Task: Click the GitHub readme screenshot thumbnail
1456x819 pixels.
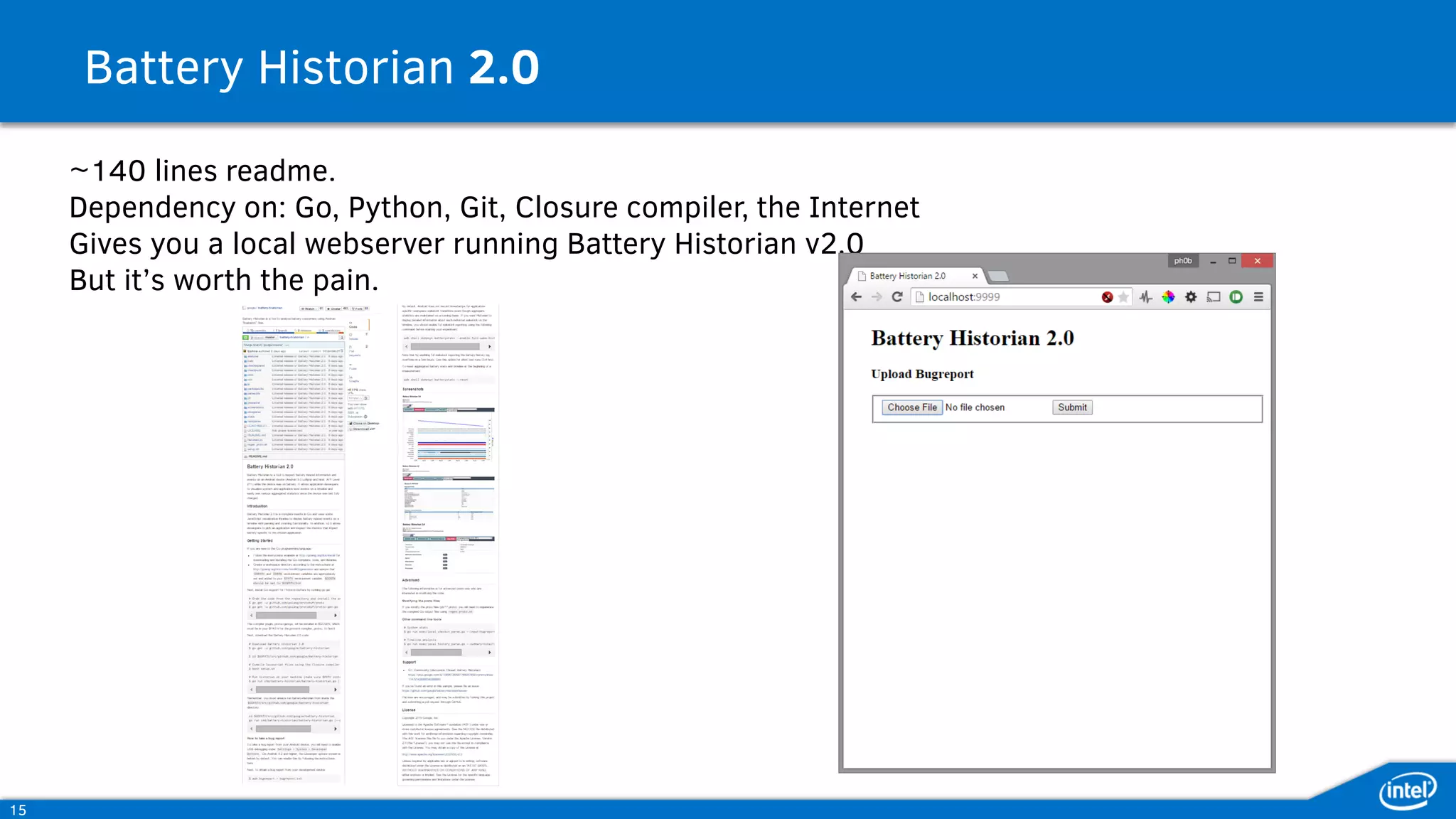Action: (294, 545)
